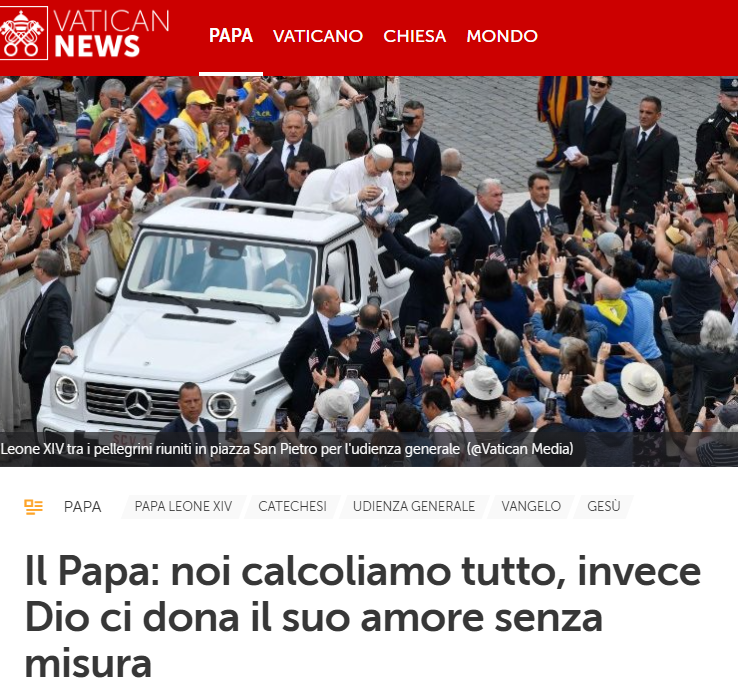Image resolution: width=738 pixels, height=697 pixels.
Task: Select the PAPA tab in the navigation
Action: click(231, 36)
